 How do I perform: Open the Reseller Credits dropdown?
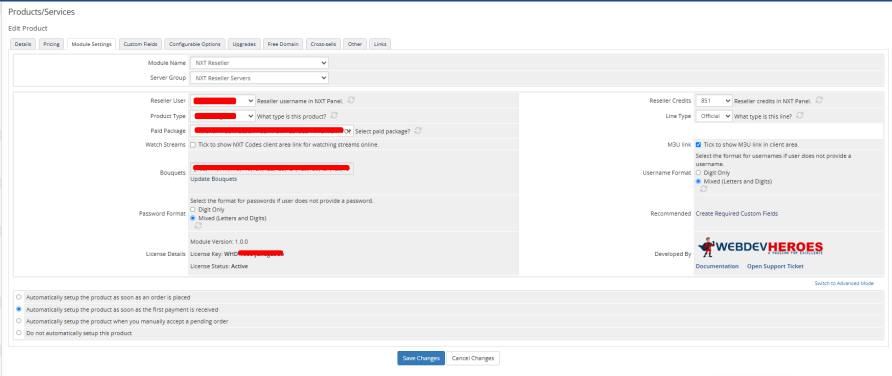(713, 101)
